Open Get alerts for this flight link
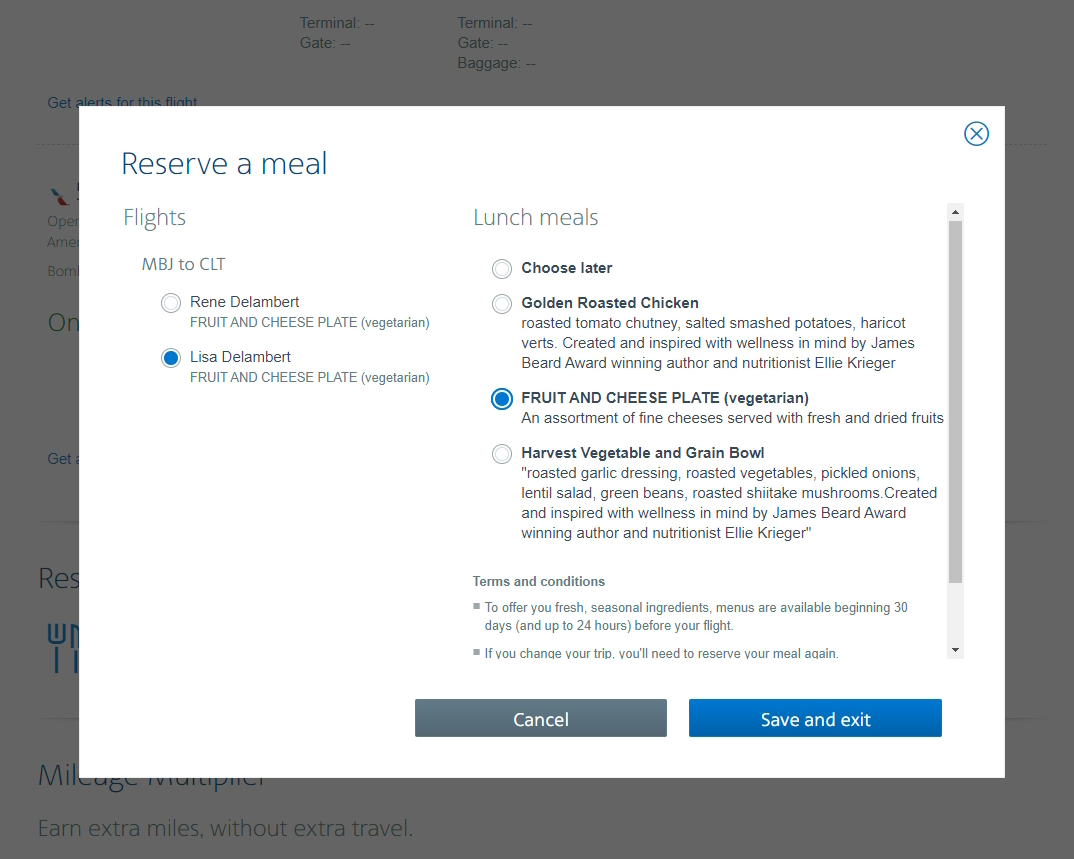The width and height of the screenshot is (1074, 859). (122, 102)
